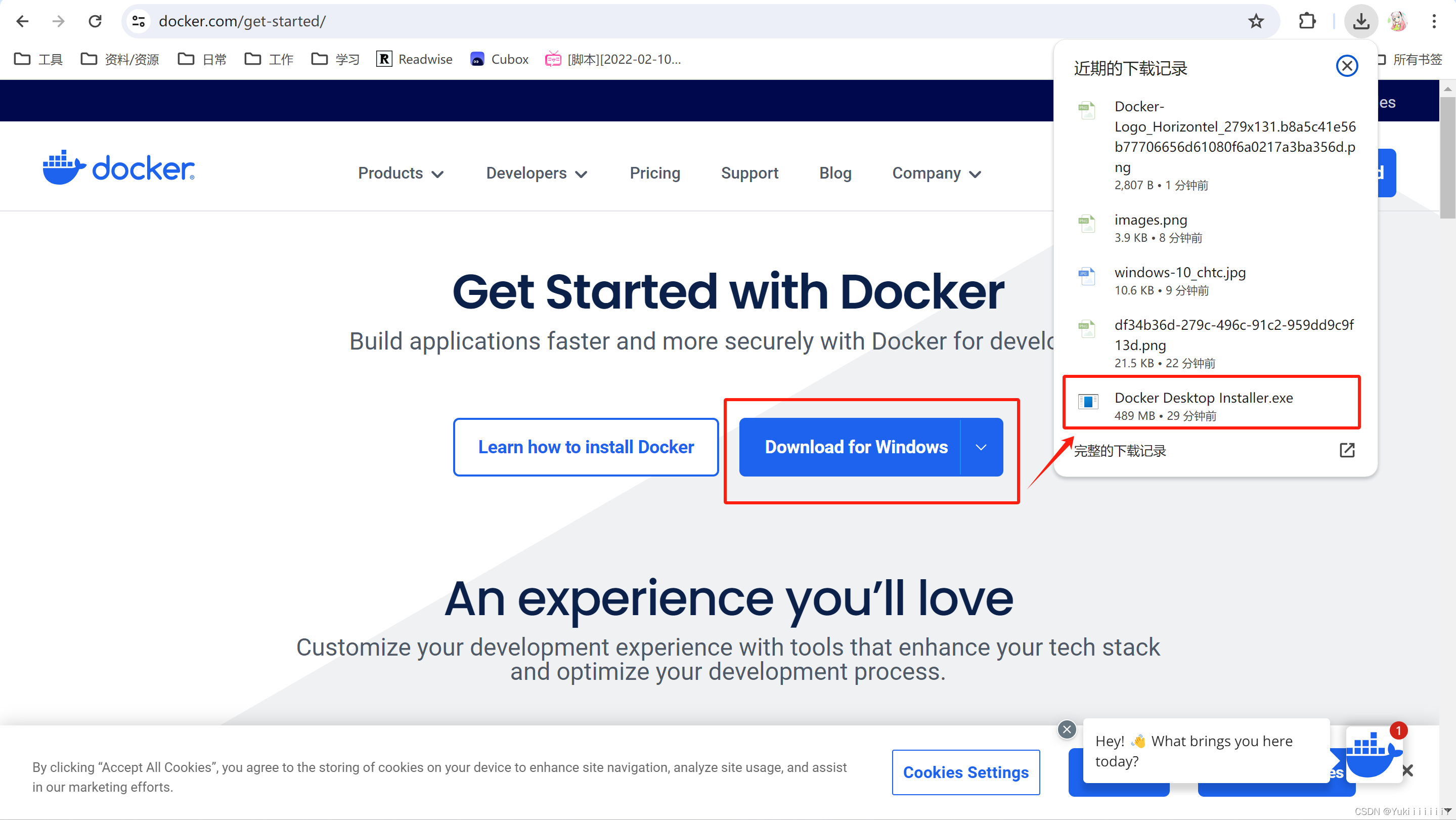Click Learn how to install Docker

[586, 447]
